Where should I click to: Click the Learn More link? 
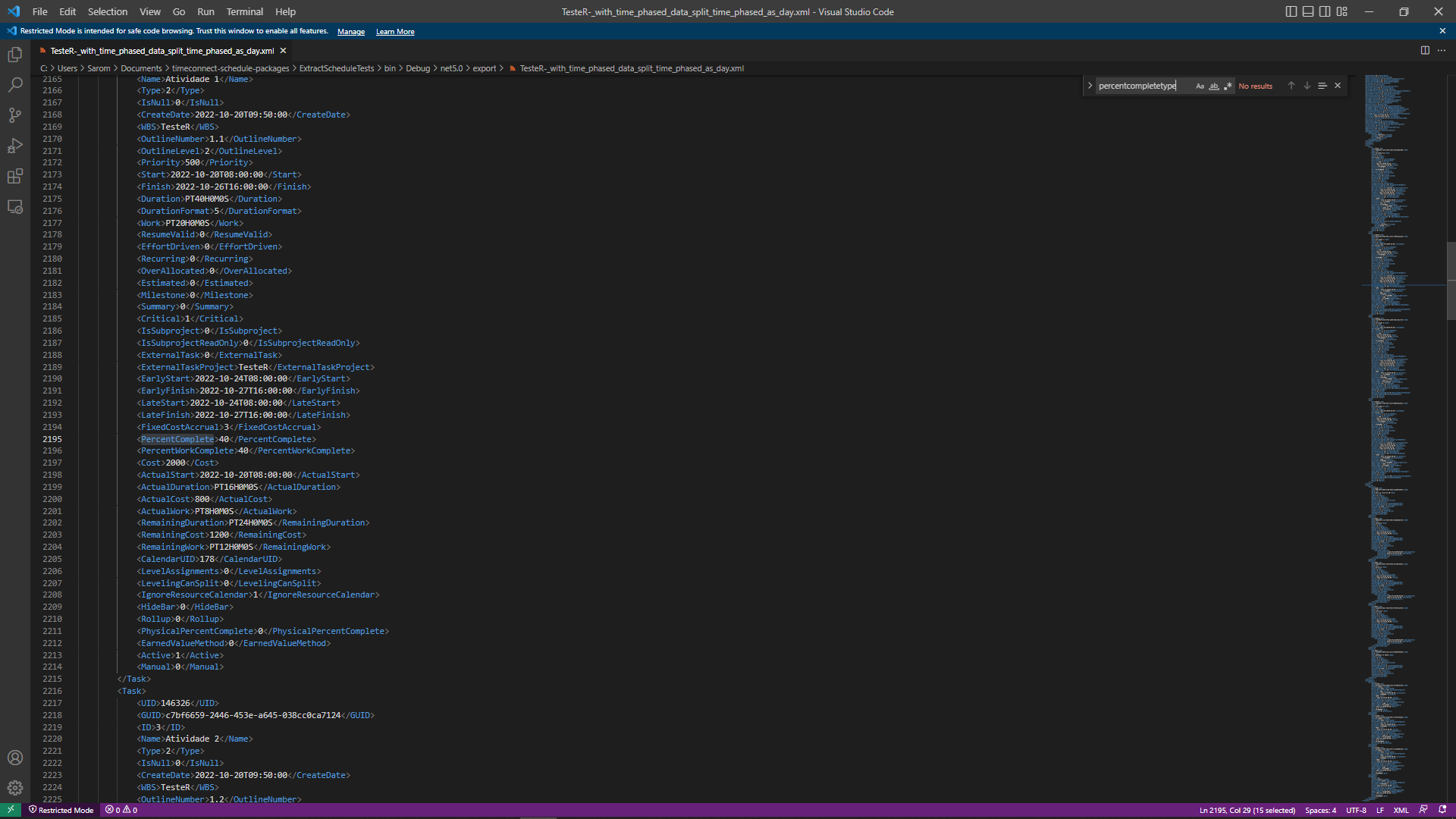coord(395,32)
